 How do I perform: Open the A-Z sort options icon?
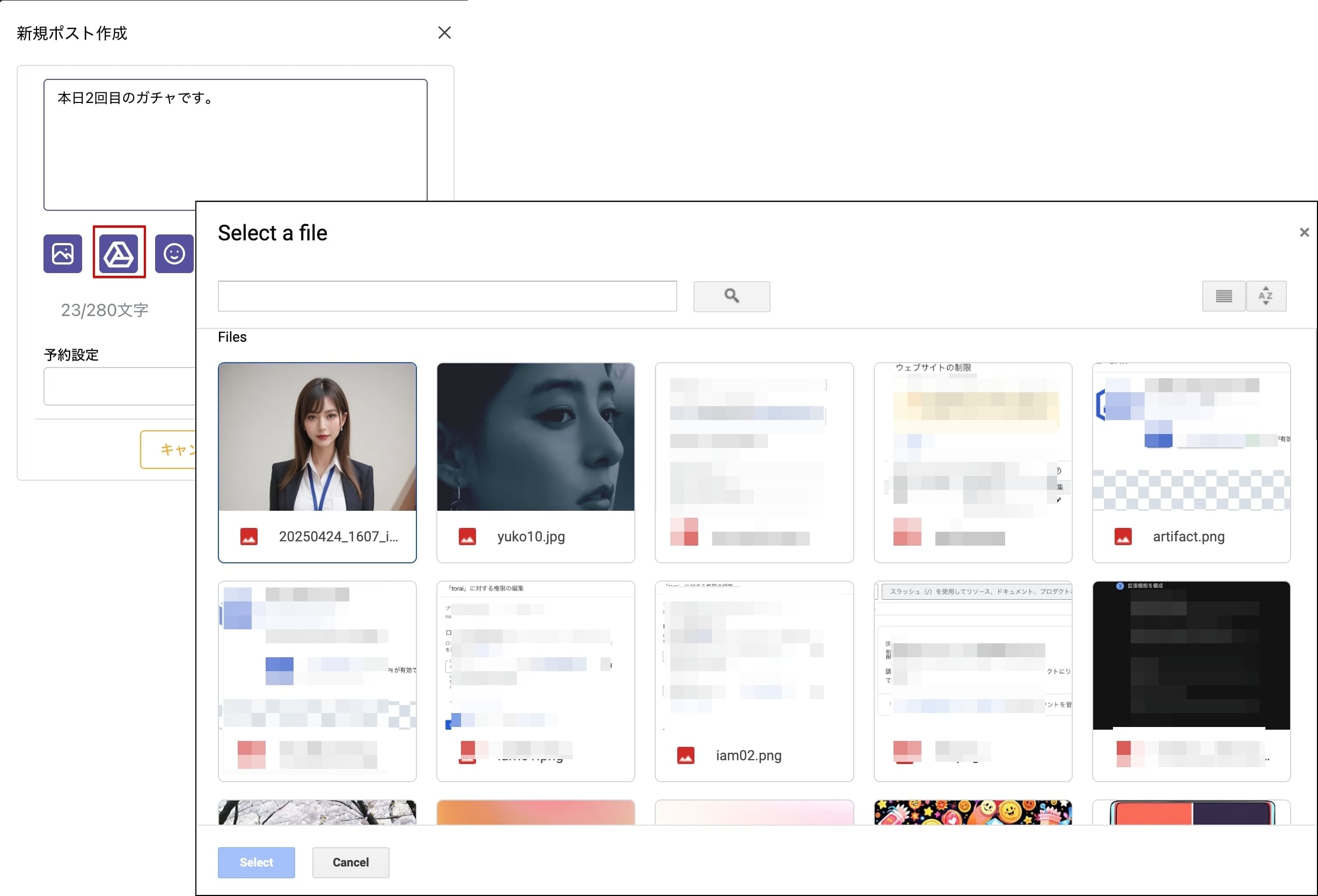(x=1266, y=296)
